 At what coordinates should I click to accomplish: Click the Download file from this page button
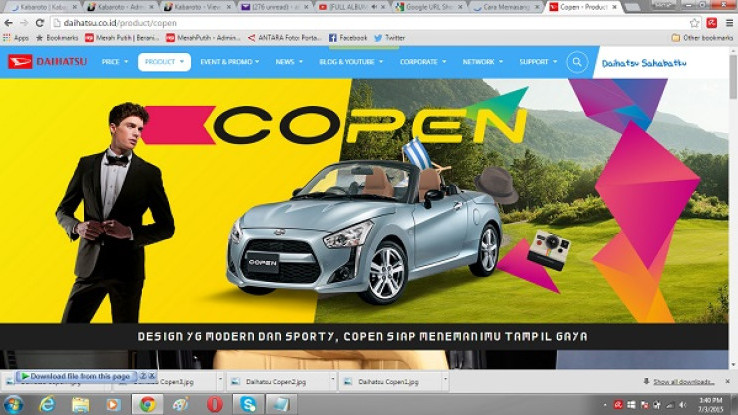pos(77,376)
